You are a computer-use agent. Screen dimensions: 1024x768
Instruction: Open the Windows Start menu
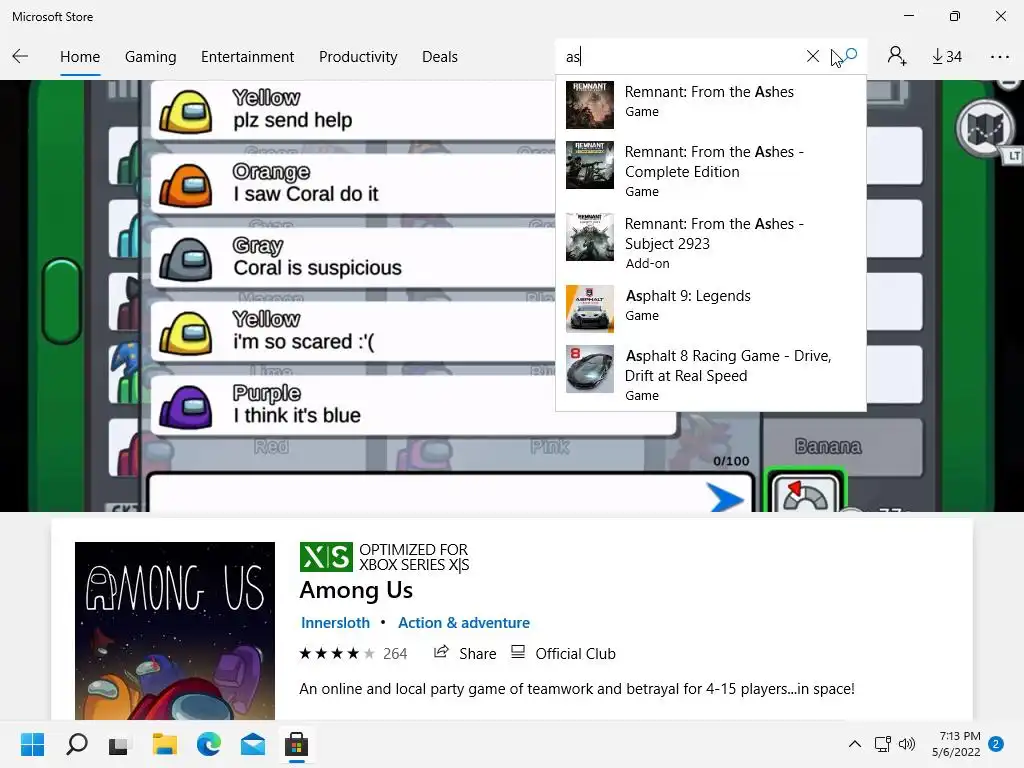[33, 744]
